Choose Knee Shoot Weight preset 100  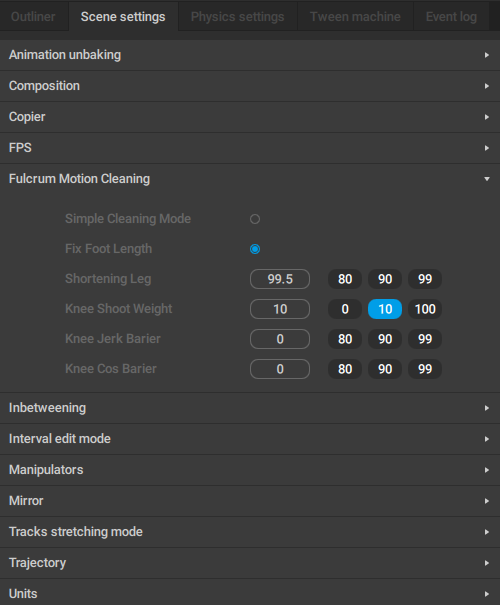pos(425,309)
